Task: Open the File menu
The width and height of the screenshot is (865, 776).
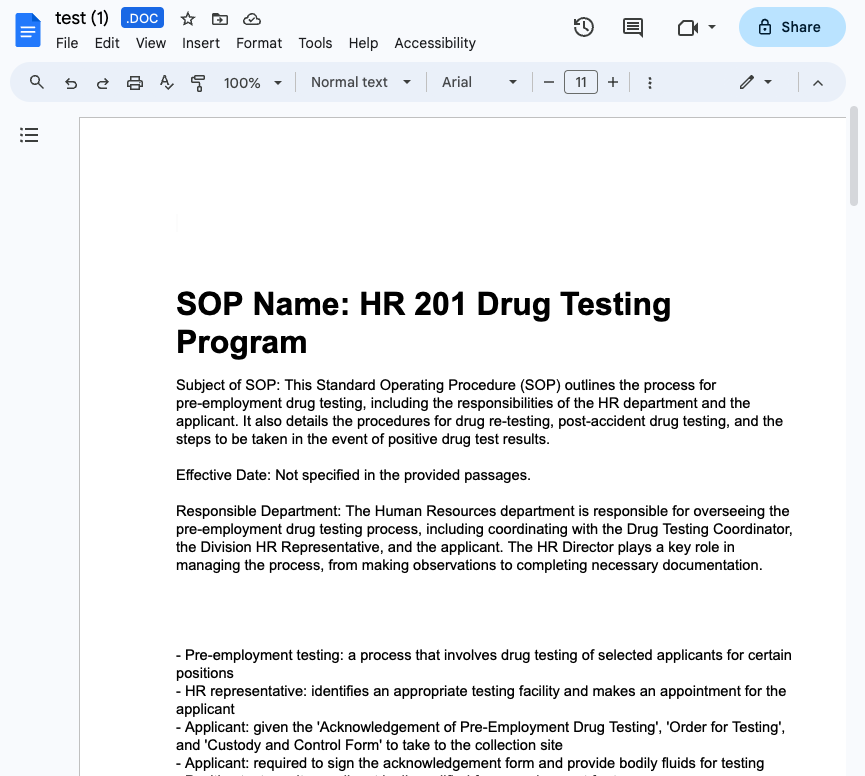Action: point(67,43)
